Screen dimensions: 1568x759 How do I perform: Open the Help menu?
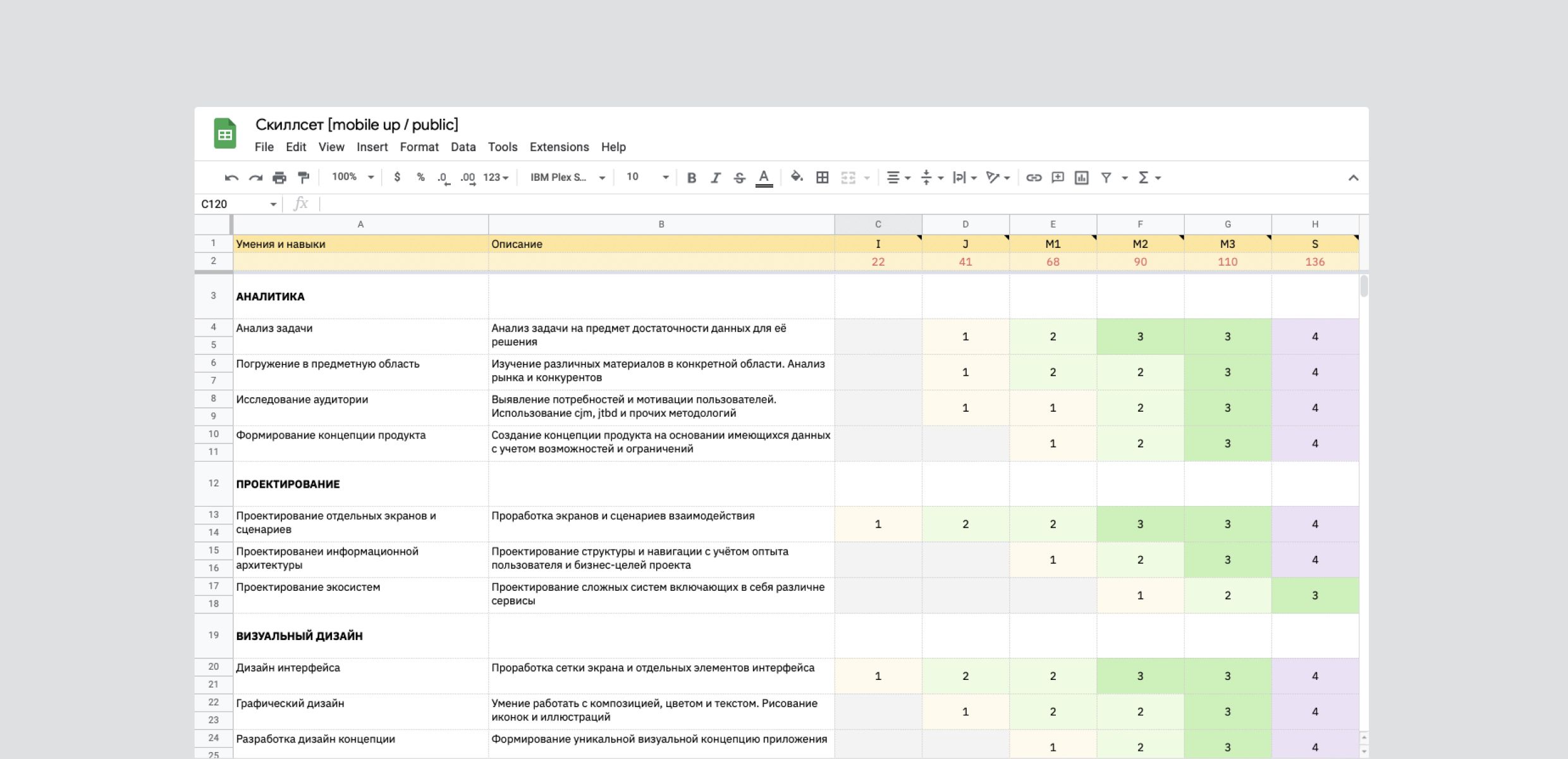tap(613, 147)
